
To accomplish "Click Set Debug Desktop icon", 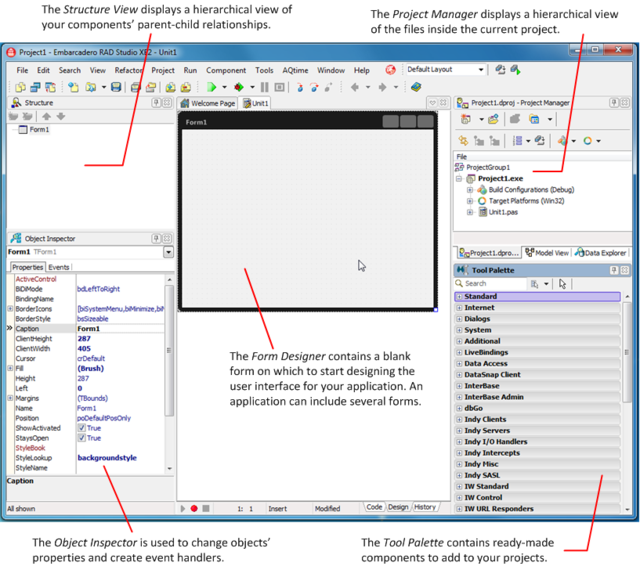I will (516, 70).
